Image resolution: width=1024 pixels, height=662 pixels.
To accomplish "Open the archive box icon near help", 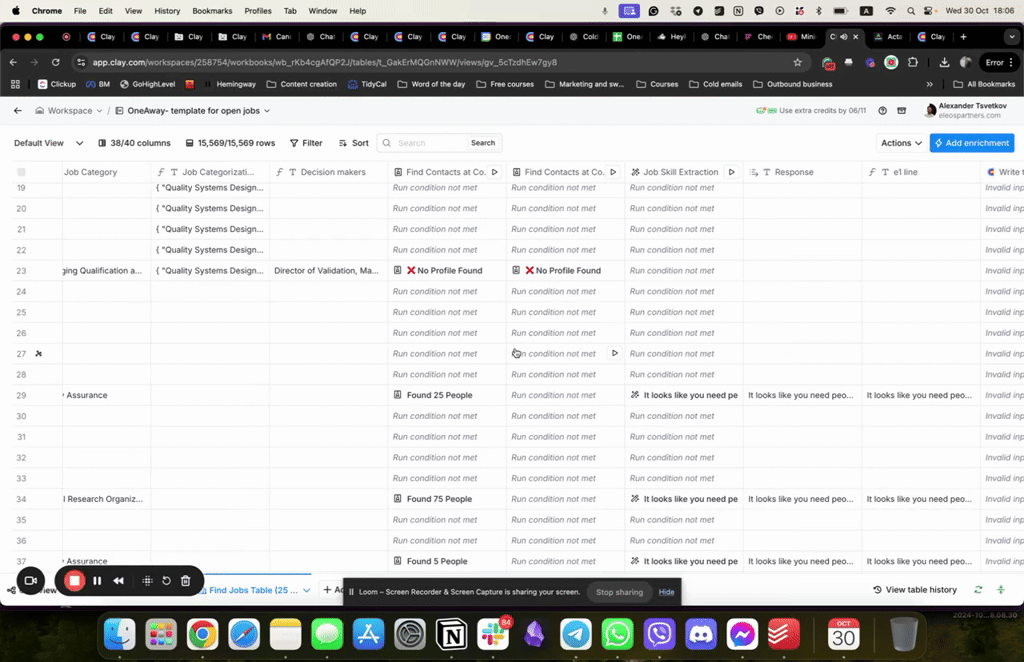I will [x=902, y=111].
